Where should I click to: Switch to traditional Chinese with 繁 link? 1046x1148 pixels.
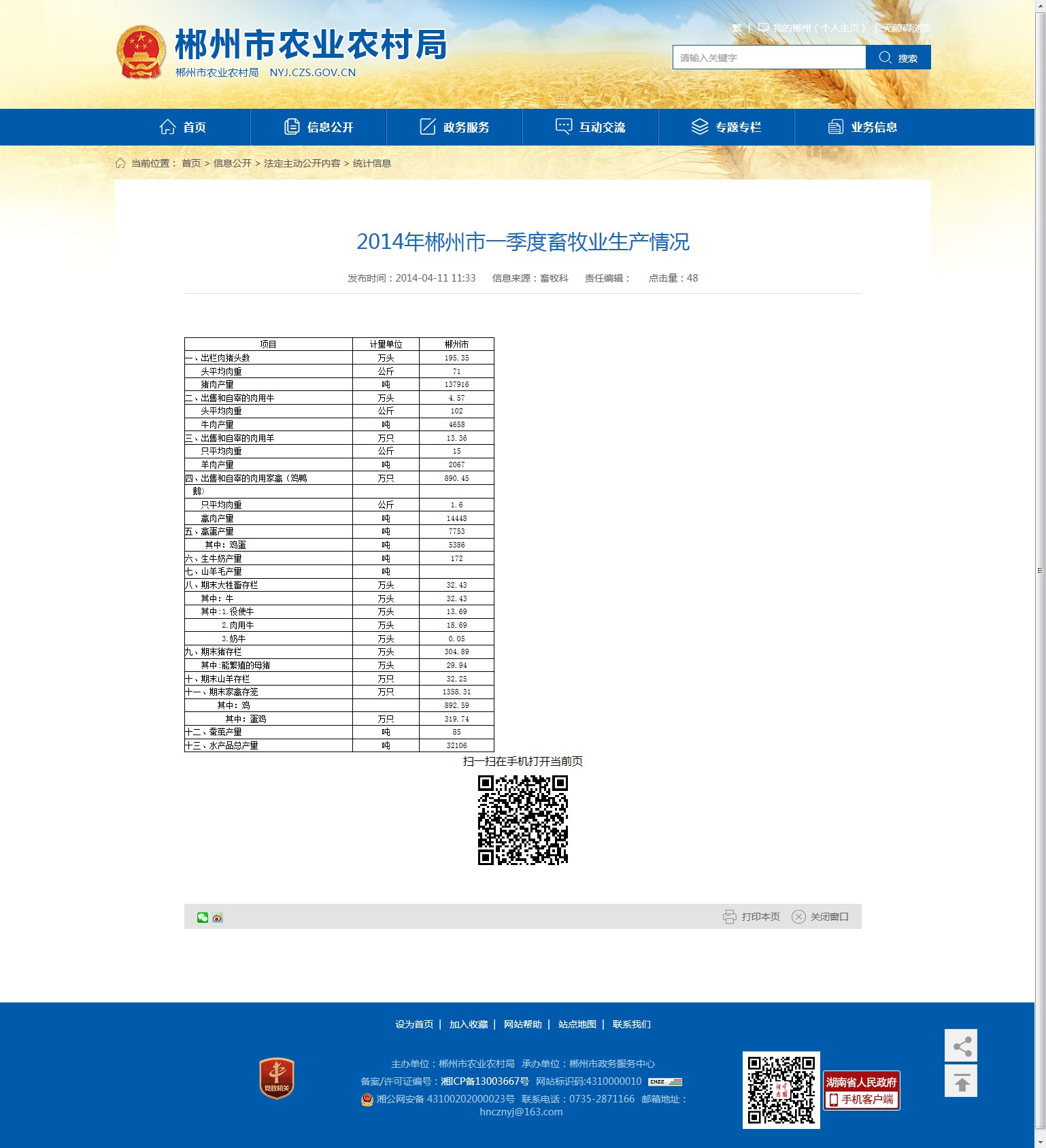[737, 28]
